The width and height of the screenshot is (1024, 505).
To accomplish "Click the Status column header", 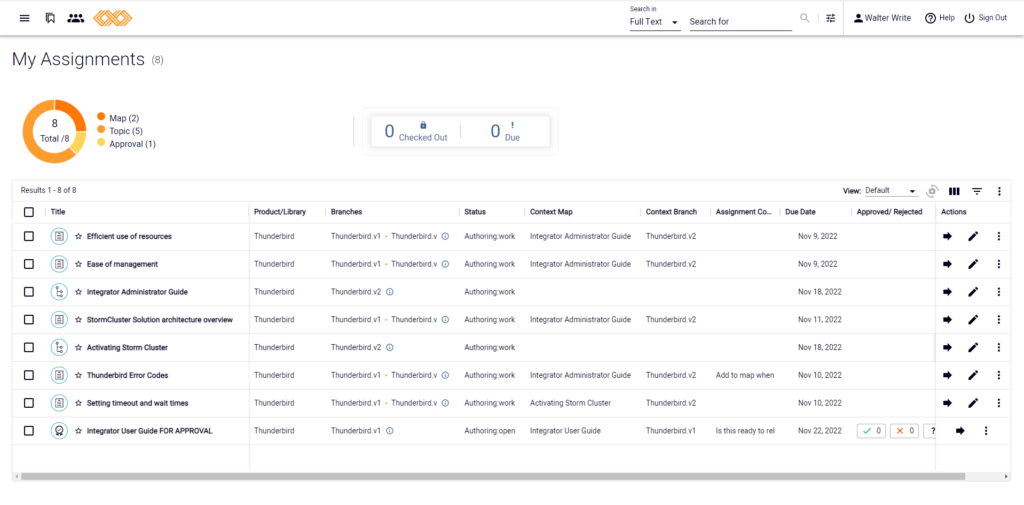I will click(x=475, y=212).
